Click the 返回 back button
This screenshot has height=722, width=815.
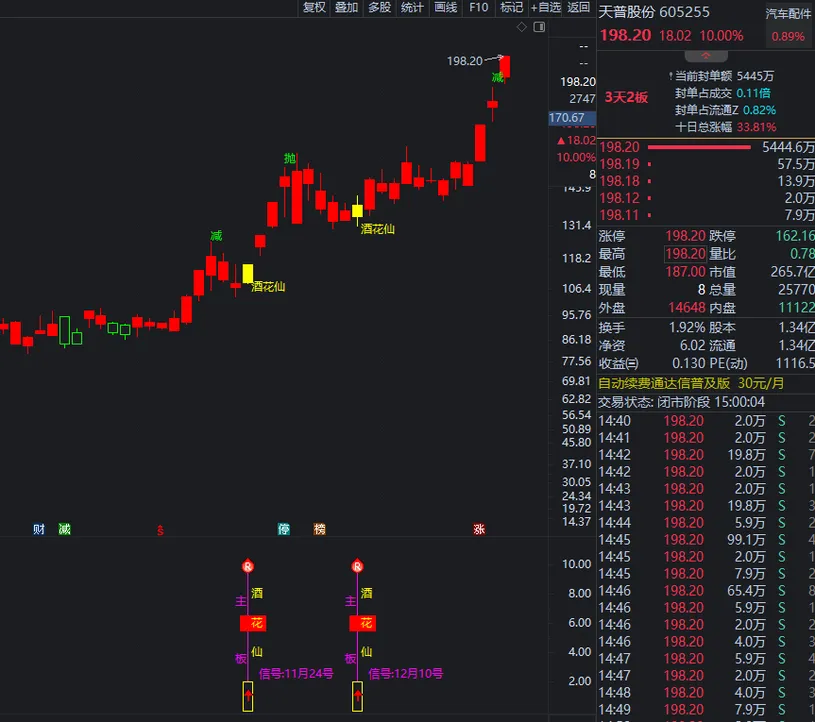click(579, 8)
